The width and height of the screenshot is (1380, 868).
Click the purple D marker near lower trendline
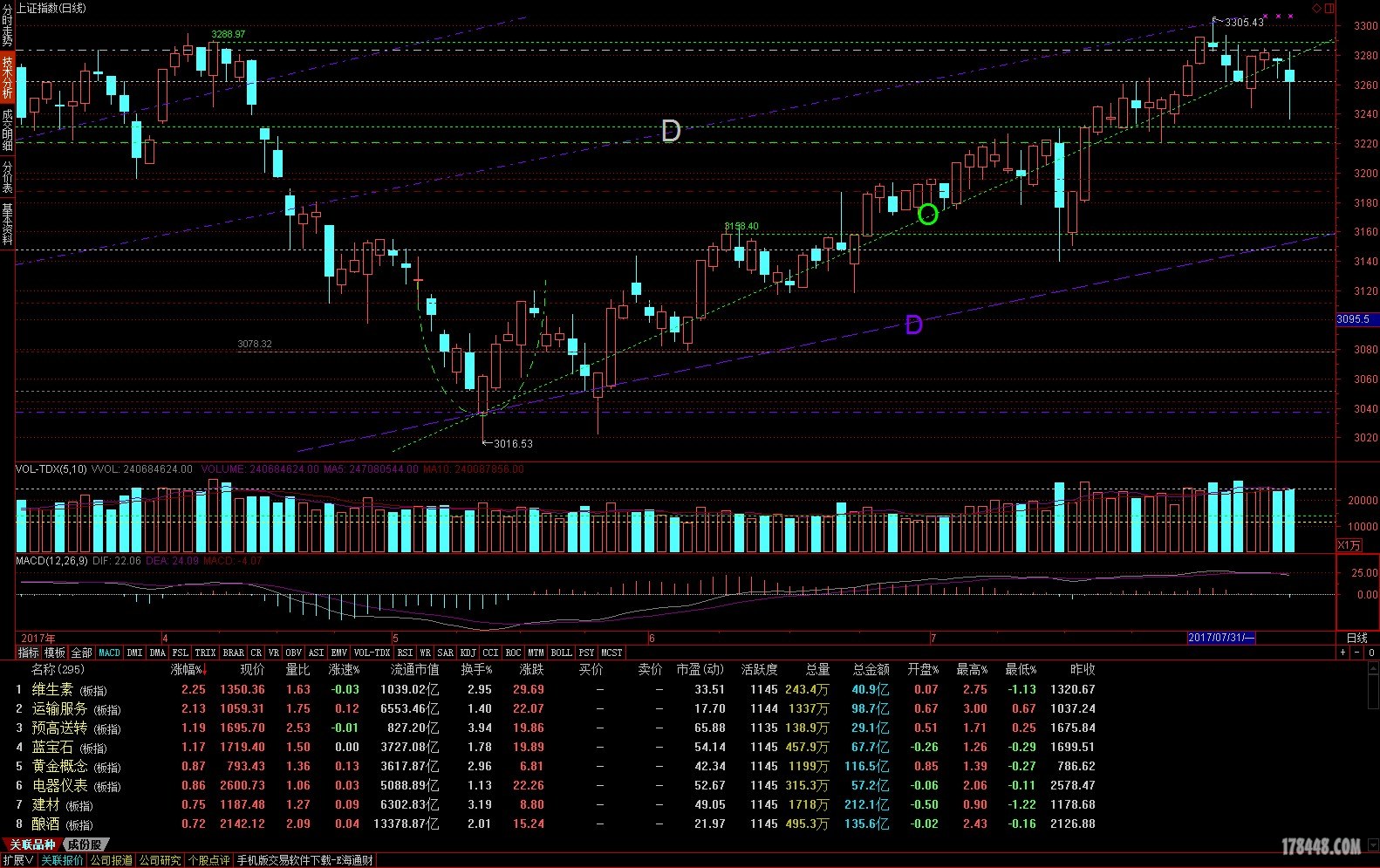tap(913, 325)
